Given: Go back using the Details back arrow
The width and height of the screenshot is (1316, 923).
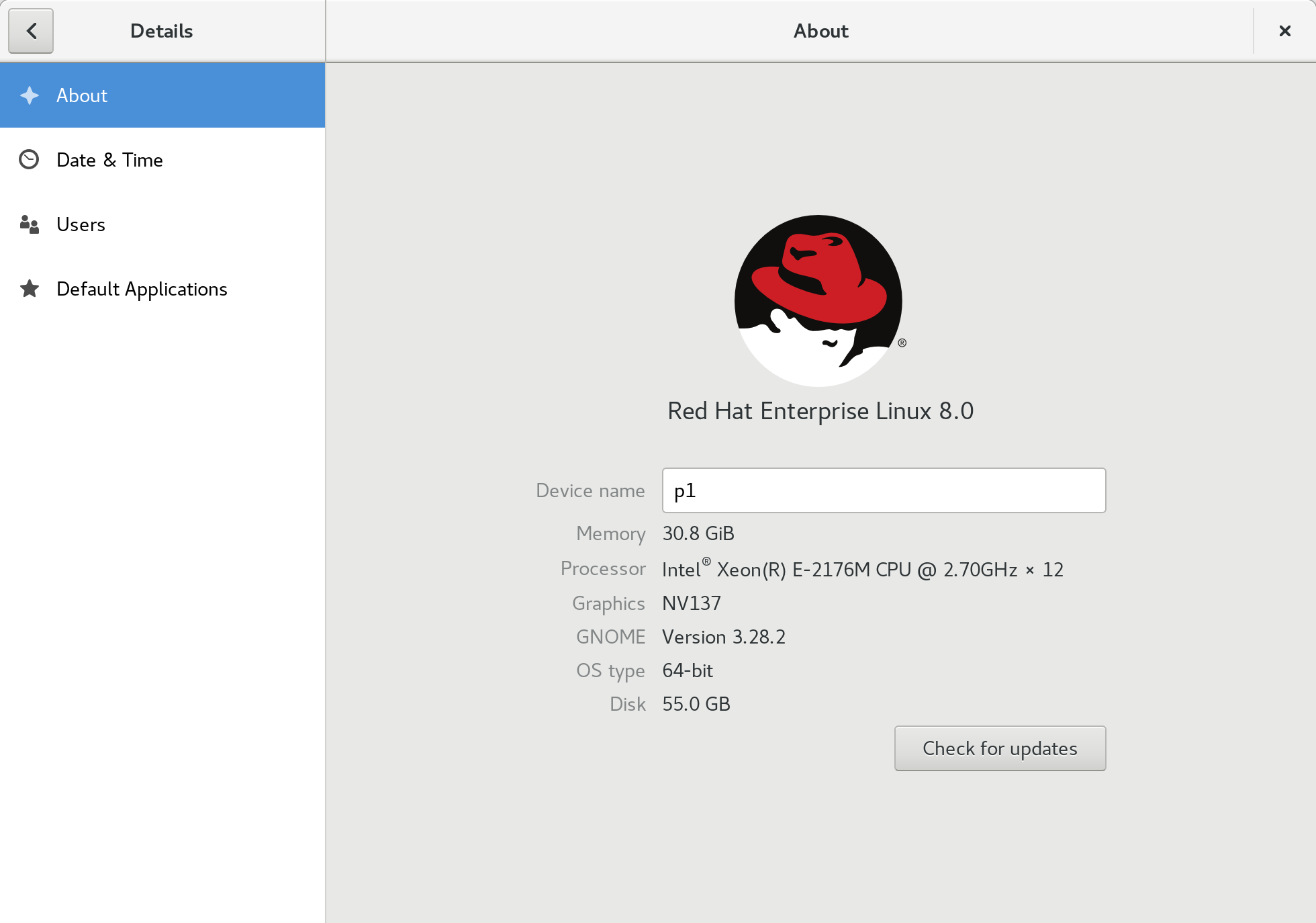Looking at the screenshot, I should pyautogui.click(x=31, y=31).
